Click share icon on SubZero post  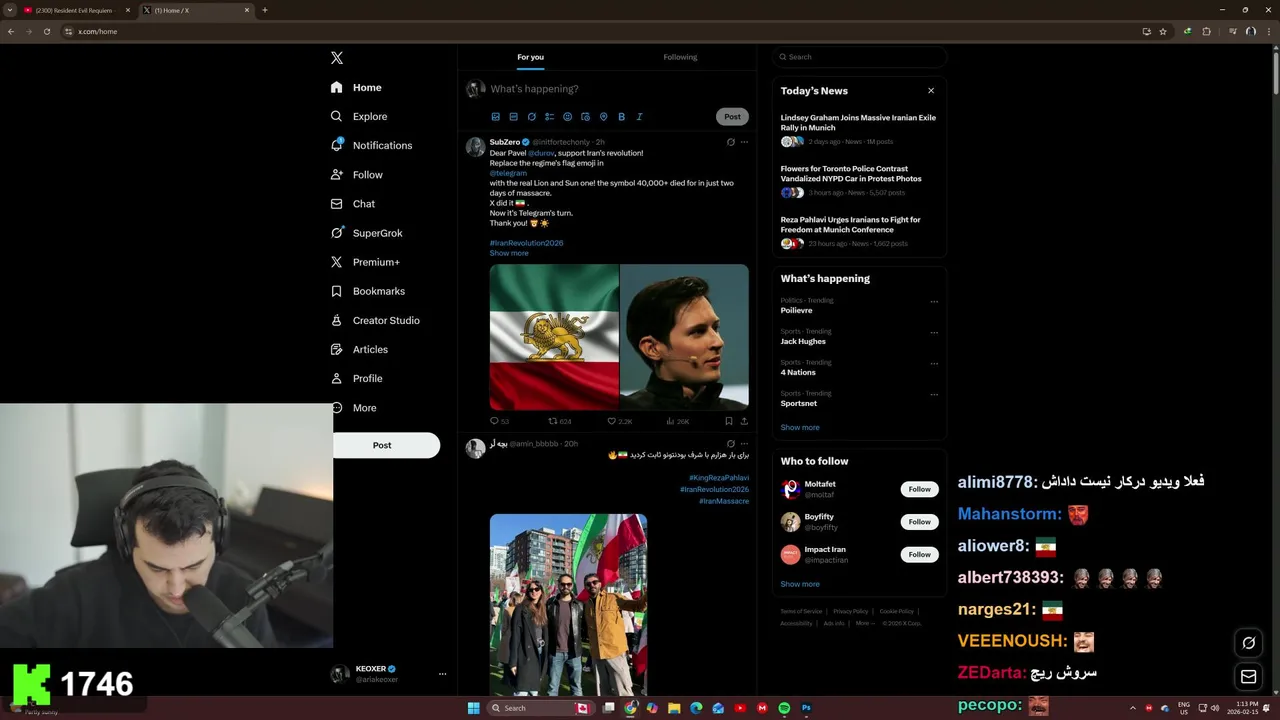pos(743,421)
